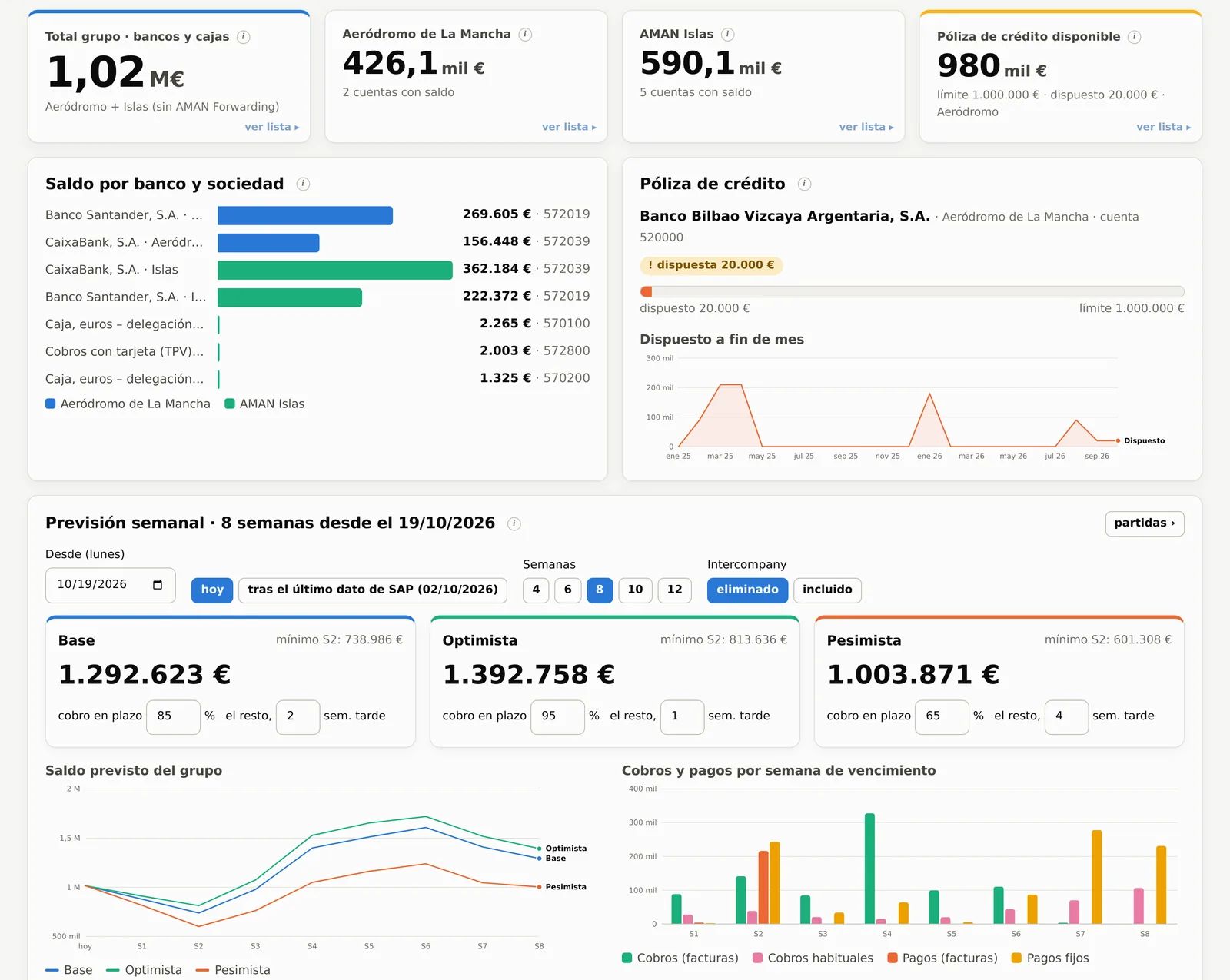Edit Base el resto semanas field
This screenshot has width=1230, height=980.
(298, 716)
